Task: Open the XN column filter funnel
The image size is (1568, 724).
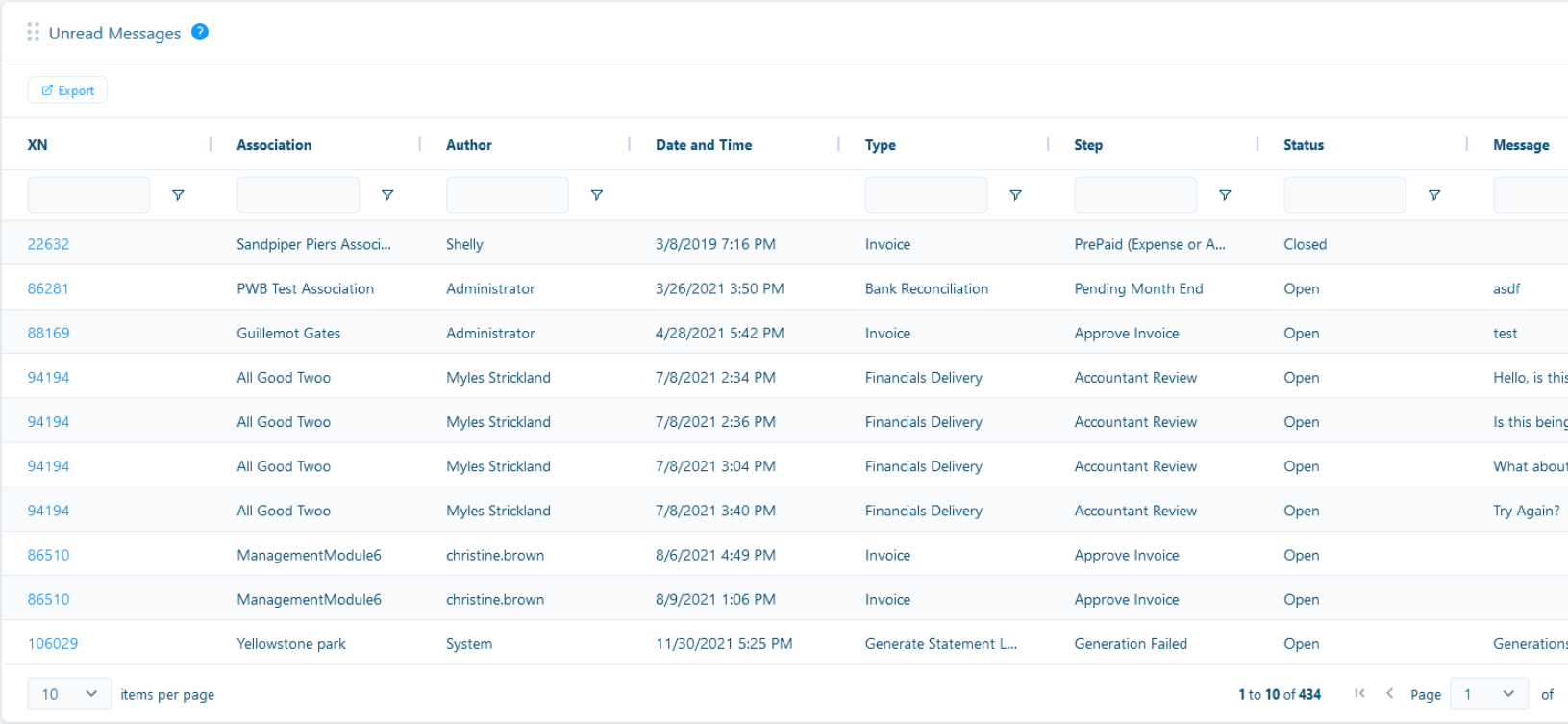Action: [178, 195]
